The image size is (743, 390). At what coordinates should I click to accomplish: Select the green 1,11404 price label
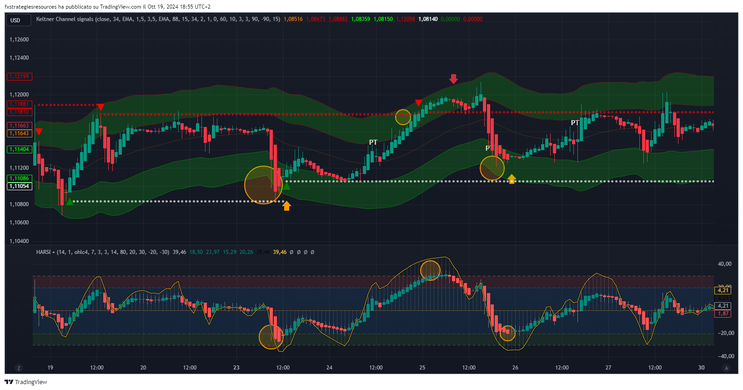[x=19, y=149]
